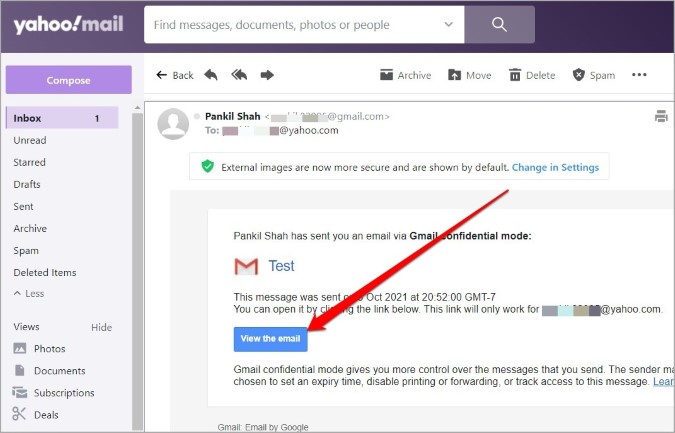Open the Sent folder
The width and height of the screenshot is (675, 433).
coord(23,207)
